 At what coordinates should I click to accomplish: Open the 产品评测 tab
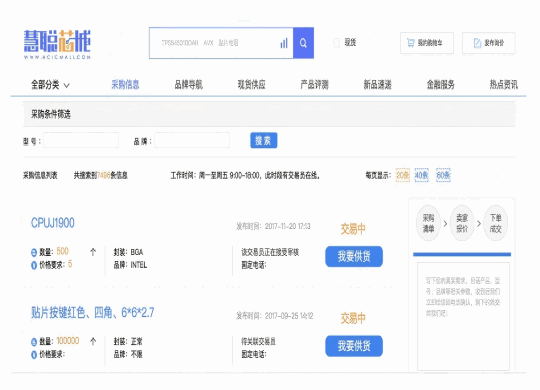pos(314,85)
